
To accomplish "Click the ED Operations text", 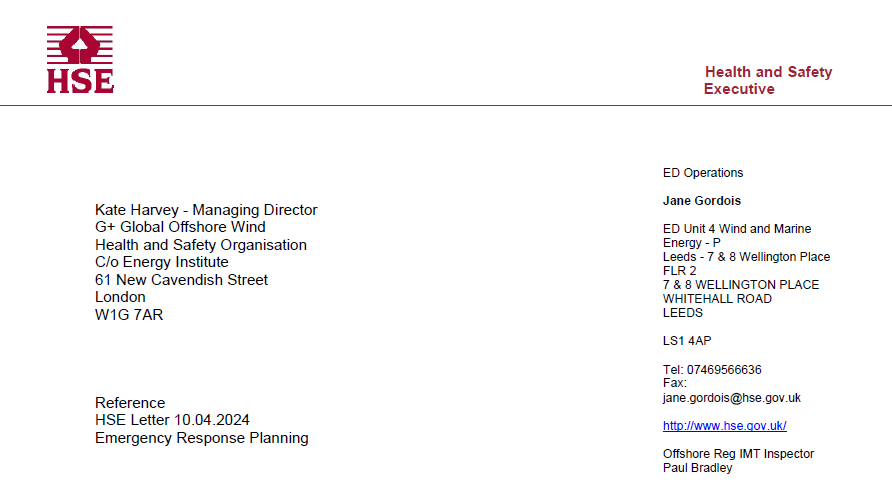I will [x=703, y=173].
